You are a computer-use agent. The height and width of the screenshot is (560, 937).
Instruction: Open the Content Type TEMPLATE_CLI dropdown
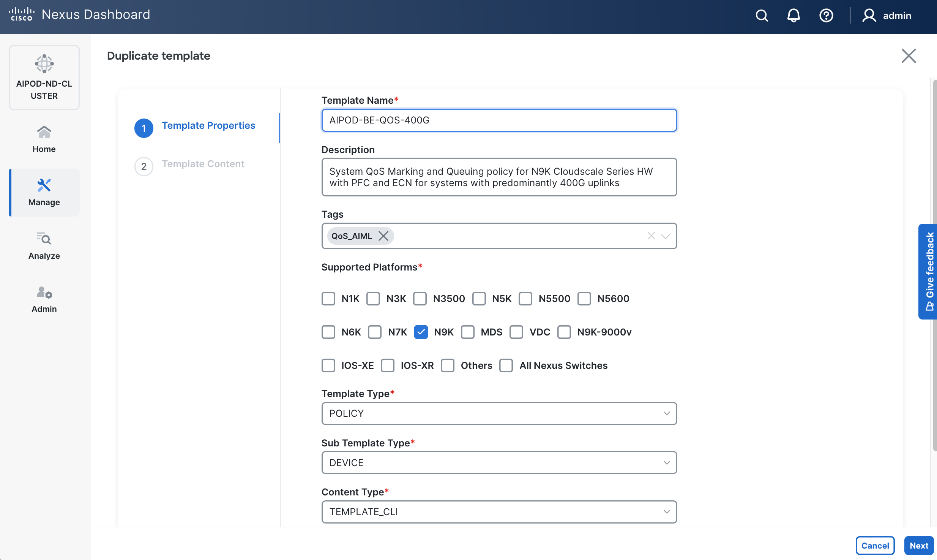pyautogui.click(x=499, y=512)
